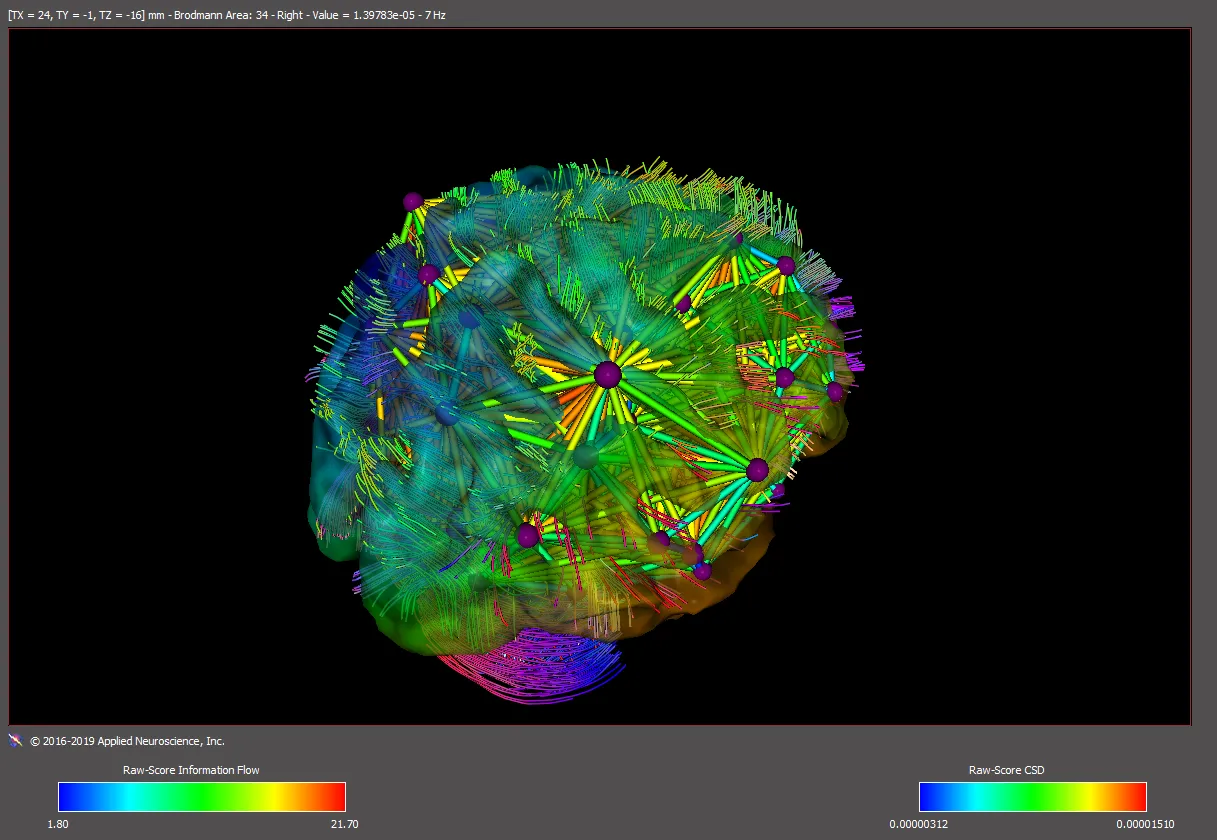Viewport: 1217px width, 840px height.
Task: Click the Raw-Score CSD label
Action: coord(1007,770)
